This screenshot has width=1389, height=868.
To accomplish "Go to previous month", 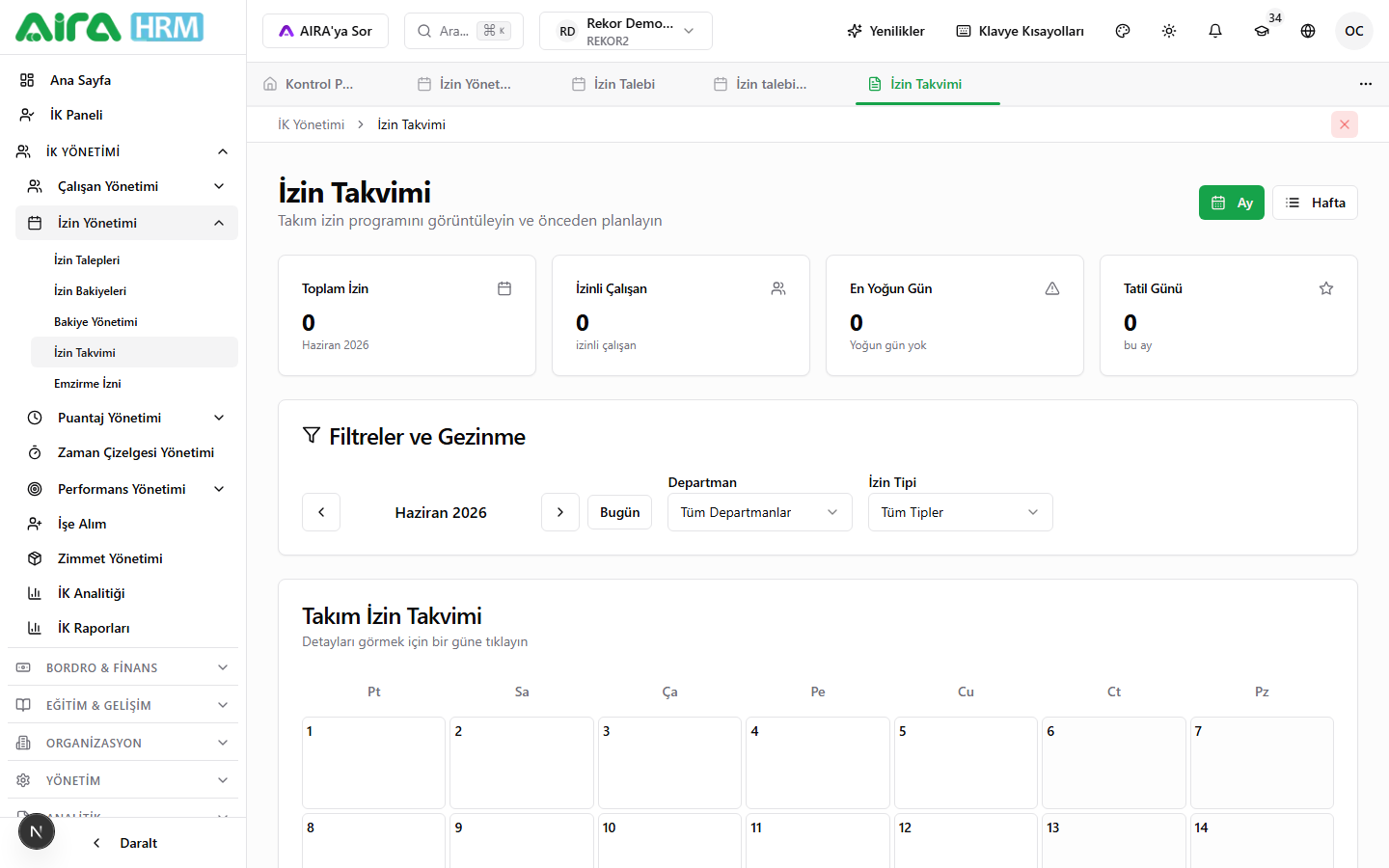I will 321,512.
